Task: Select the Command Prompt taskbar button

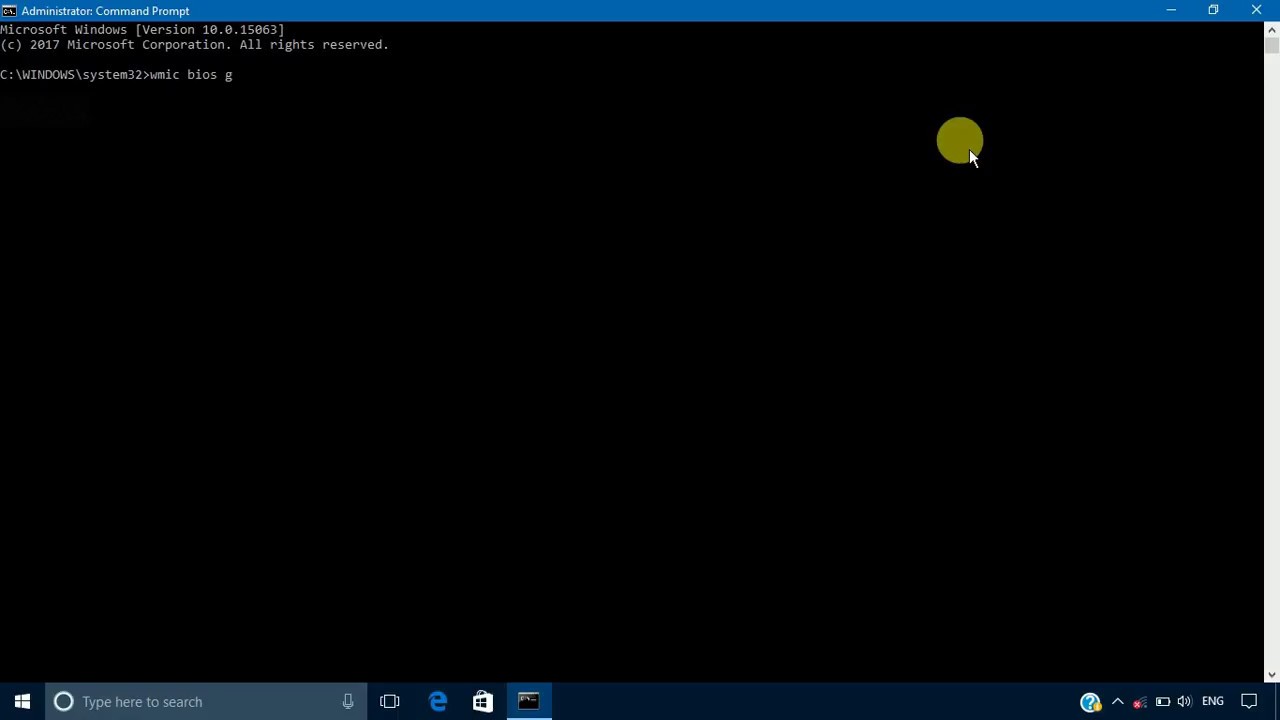Action: [529, 701]
